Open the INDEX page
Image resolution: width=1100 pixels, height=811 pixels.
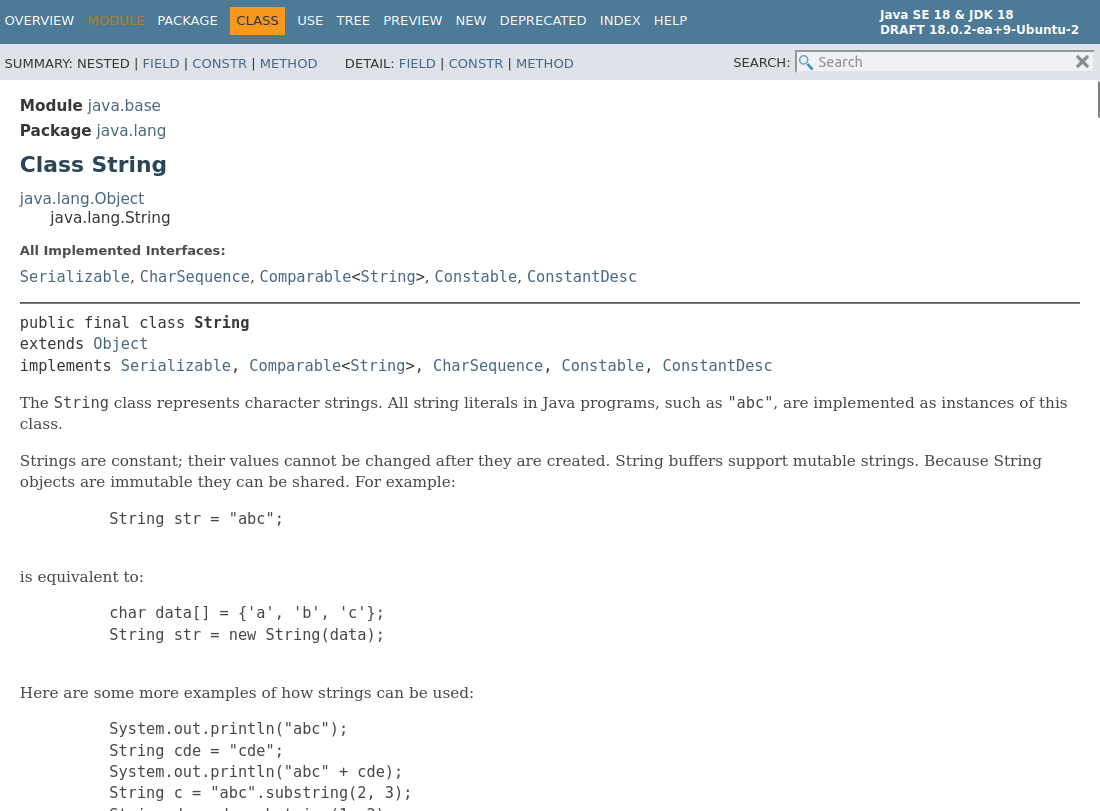click(x=620, y=20)
